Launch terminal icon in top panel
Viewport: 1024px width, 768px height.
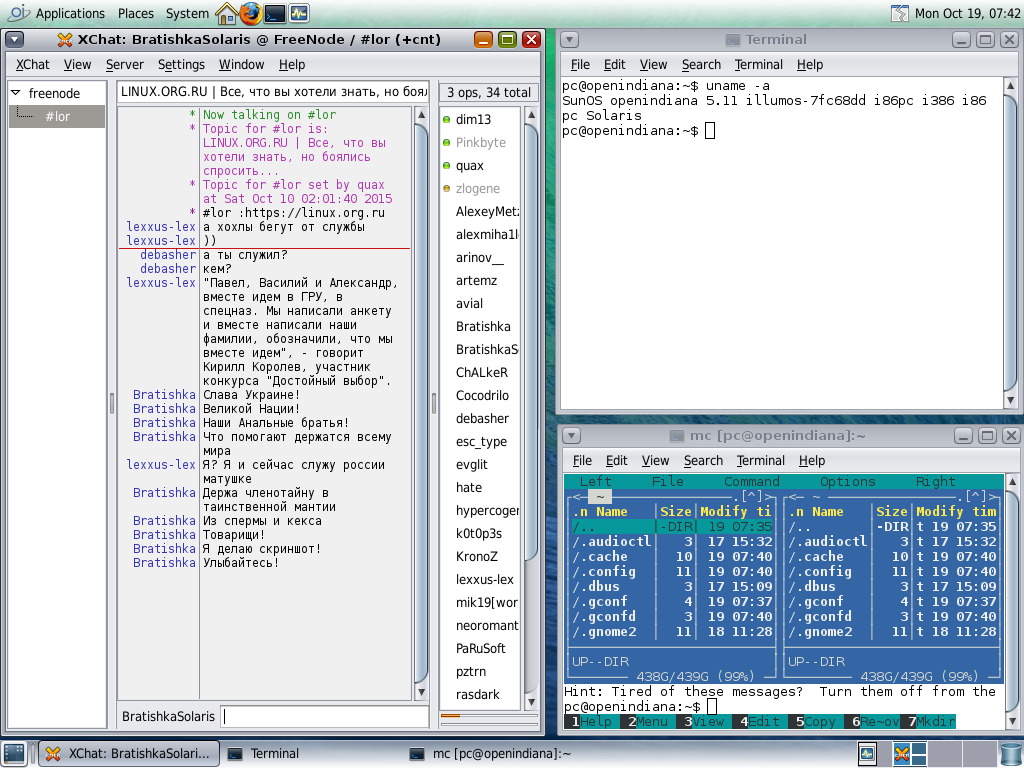click(275, 13)
